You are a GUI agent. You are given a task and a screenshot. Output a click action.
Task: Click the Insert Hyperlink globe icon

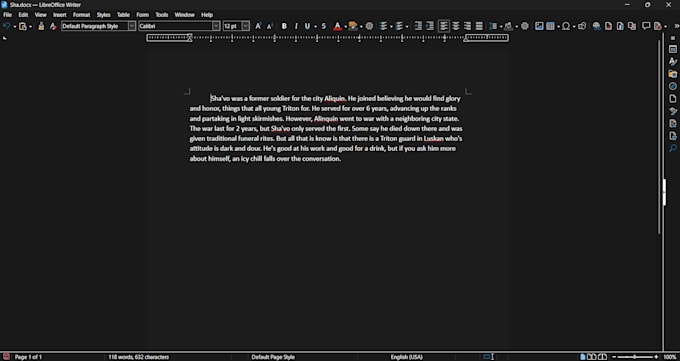tap(597, 26)
